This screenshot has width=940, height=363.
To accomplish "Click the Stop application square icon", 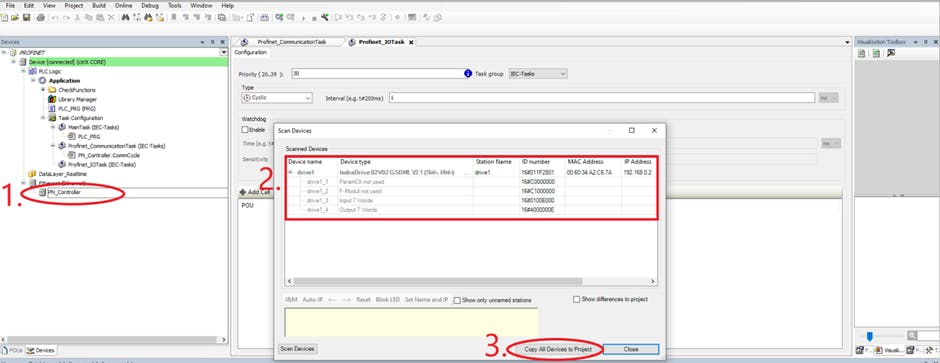I will pyautogui.click(x=314, y=19).
